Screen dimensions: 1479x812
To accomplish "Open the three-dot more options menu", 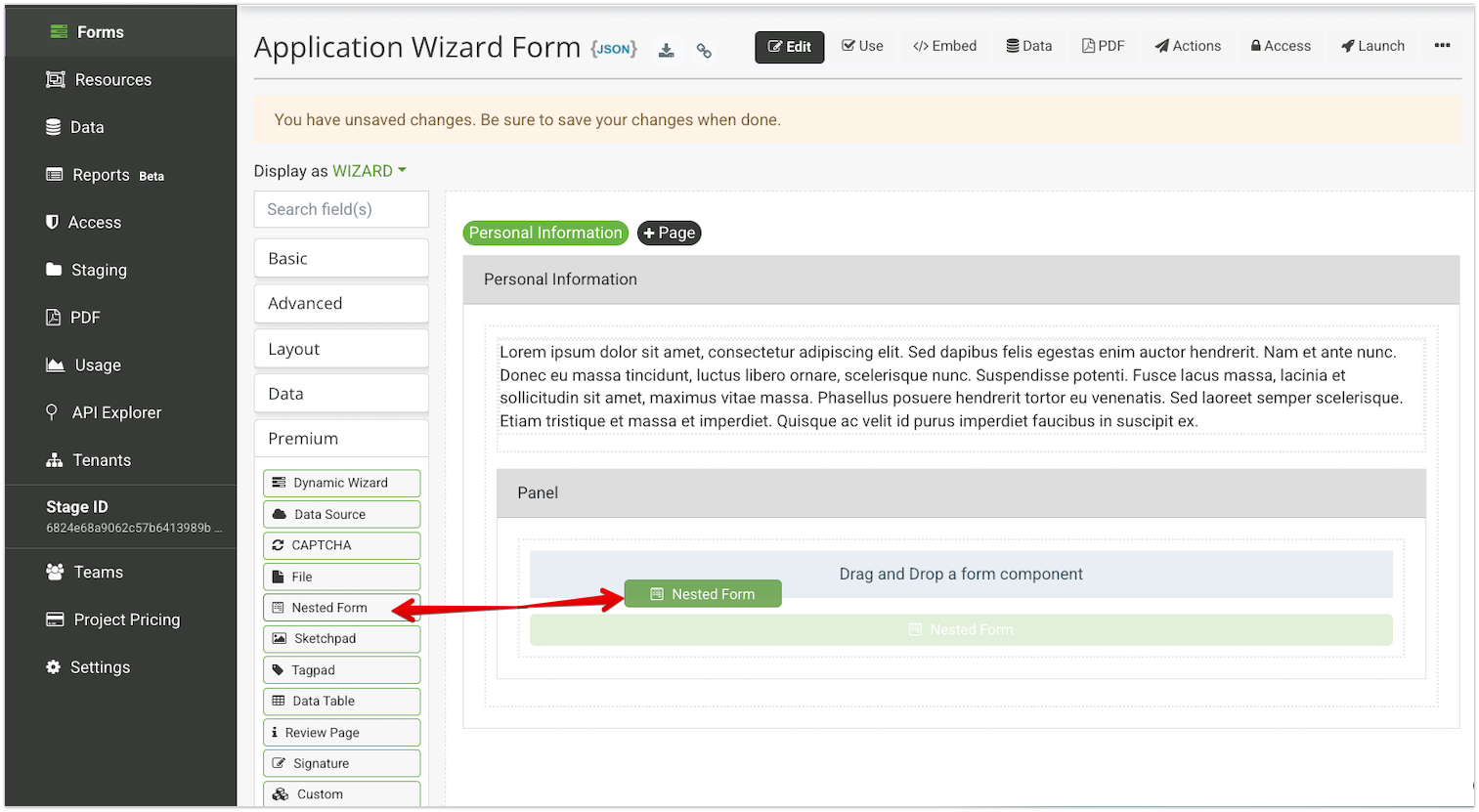I will tap(1442, 46).
